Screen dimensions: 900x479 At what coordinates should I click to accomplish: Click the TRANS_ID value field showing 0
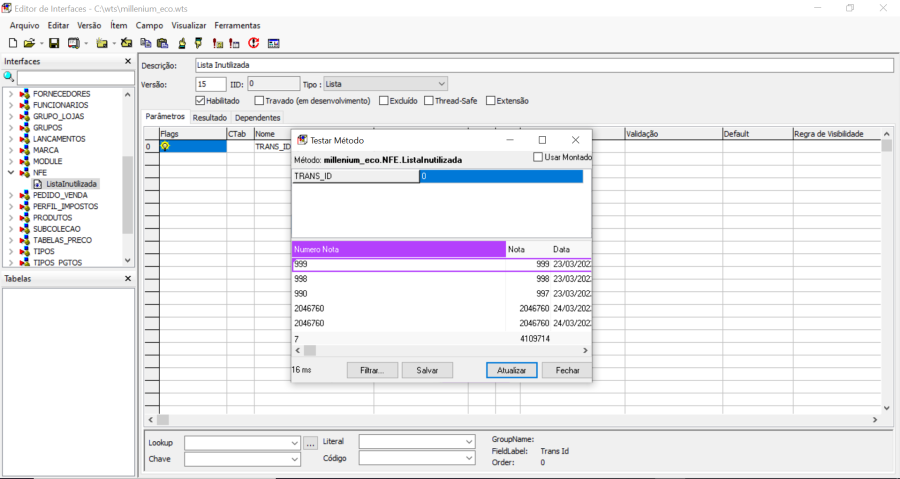[501, 176]
